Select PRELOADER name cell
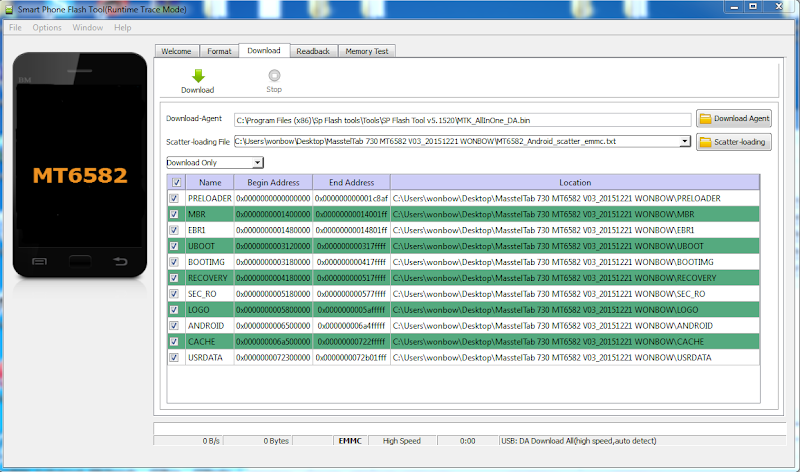Viewport: 800px width, 472px height. coord(210,198)
